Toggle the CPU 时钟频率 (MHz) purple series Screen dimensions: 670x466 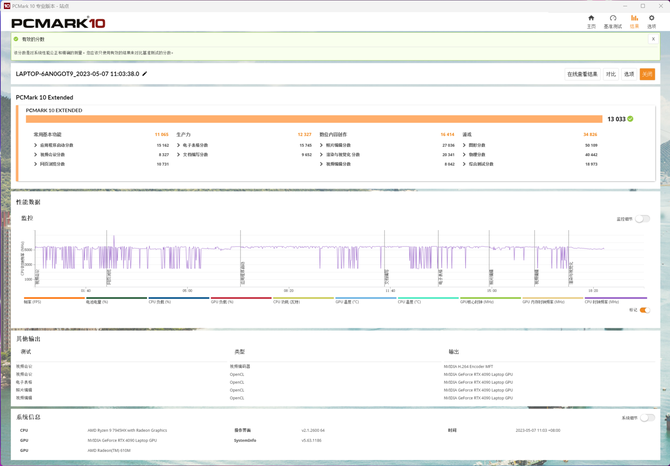615,300
